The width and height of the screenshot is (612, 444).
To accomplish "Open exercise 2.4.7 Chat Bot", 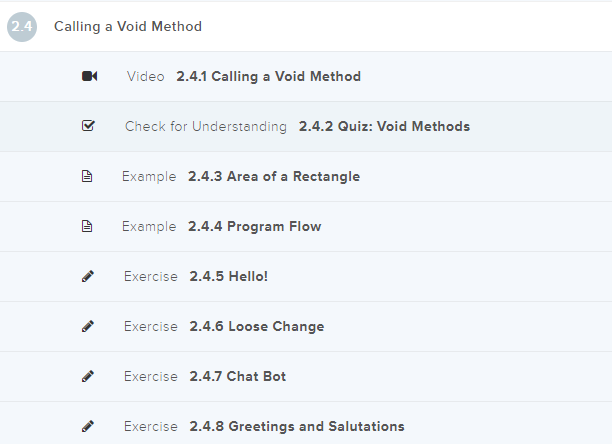I will click(x=237, y=377).
